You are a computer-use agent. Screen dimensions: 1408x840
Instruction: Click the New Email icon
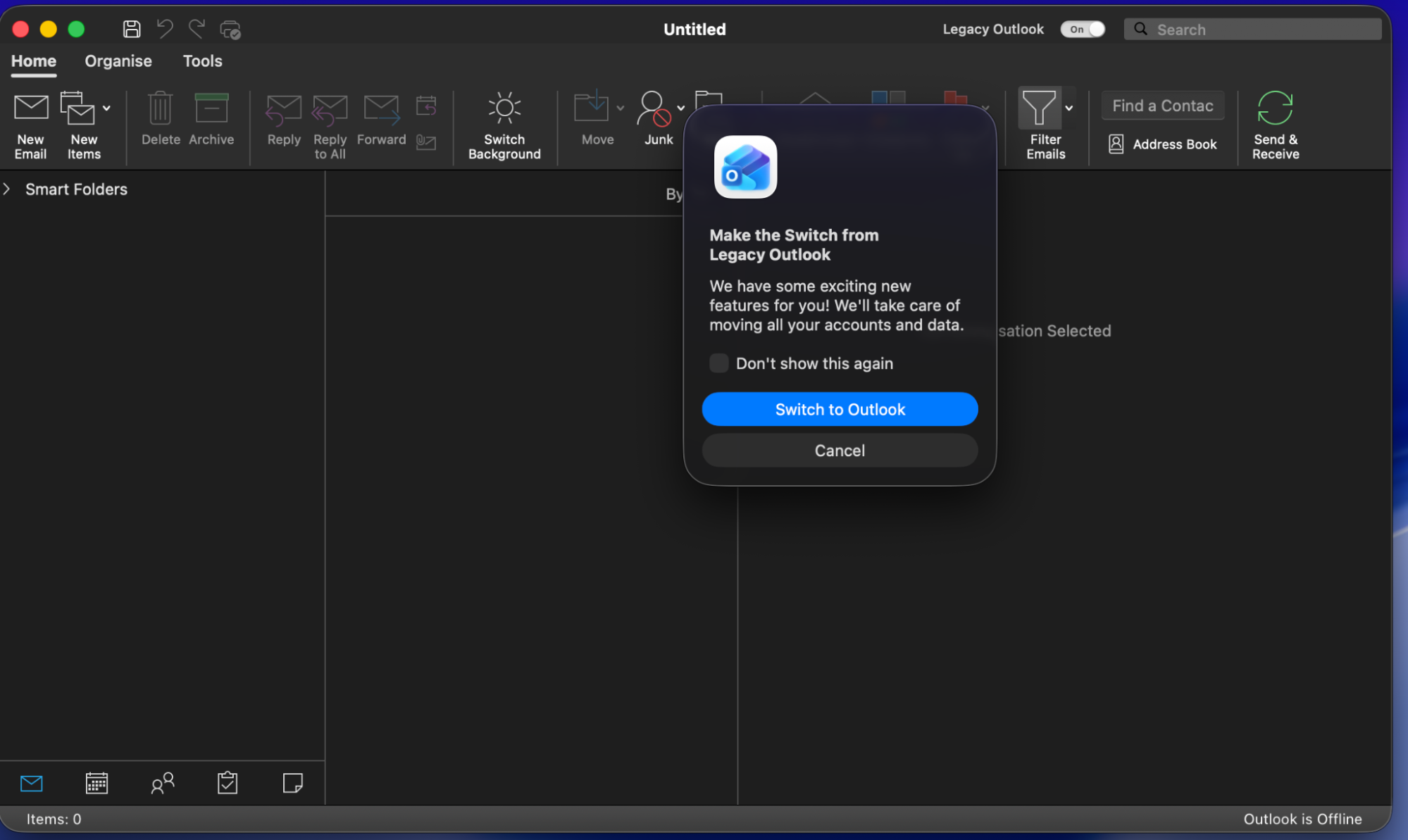point(31,108)
